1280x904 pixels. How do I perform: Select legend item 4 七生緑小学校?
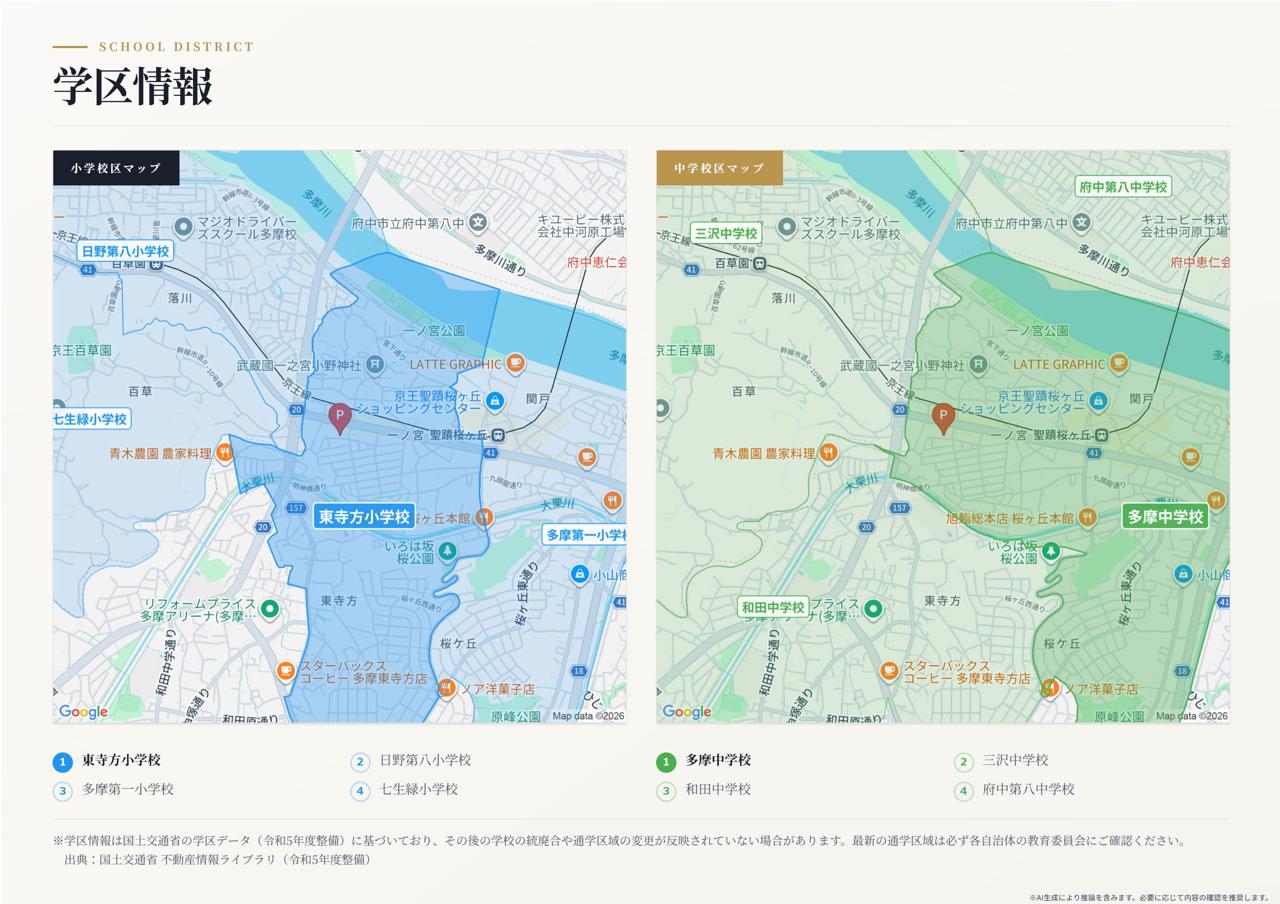405,790
